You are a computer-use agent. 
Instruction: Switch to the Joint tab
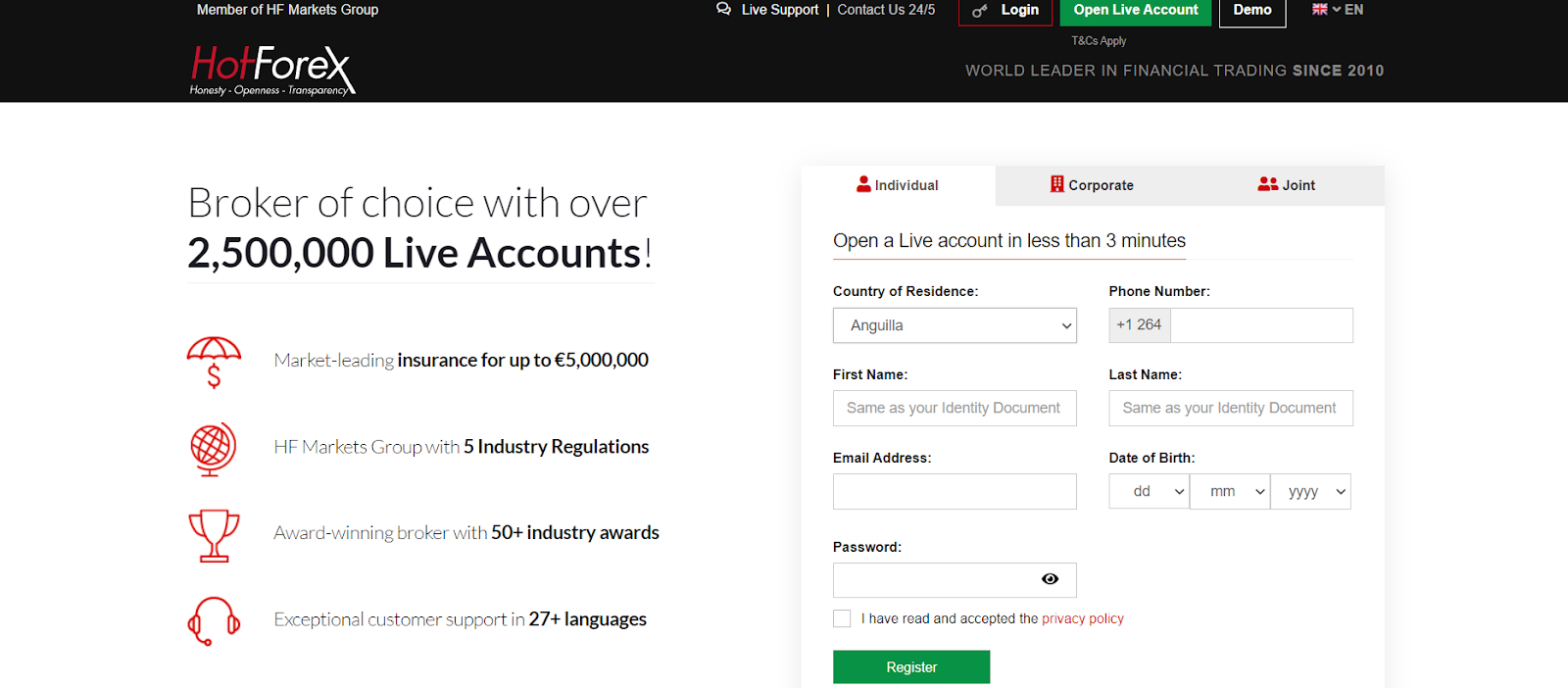[x=1287, y=185]
